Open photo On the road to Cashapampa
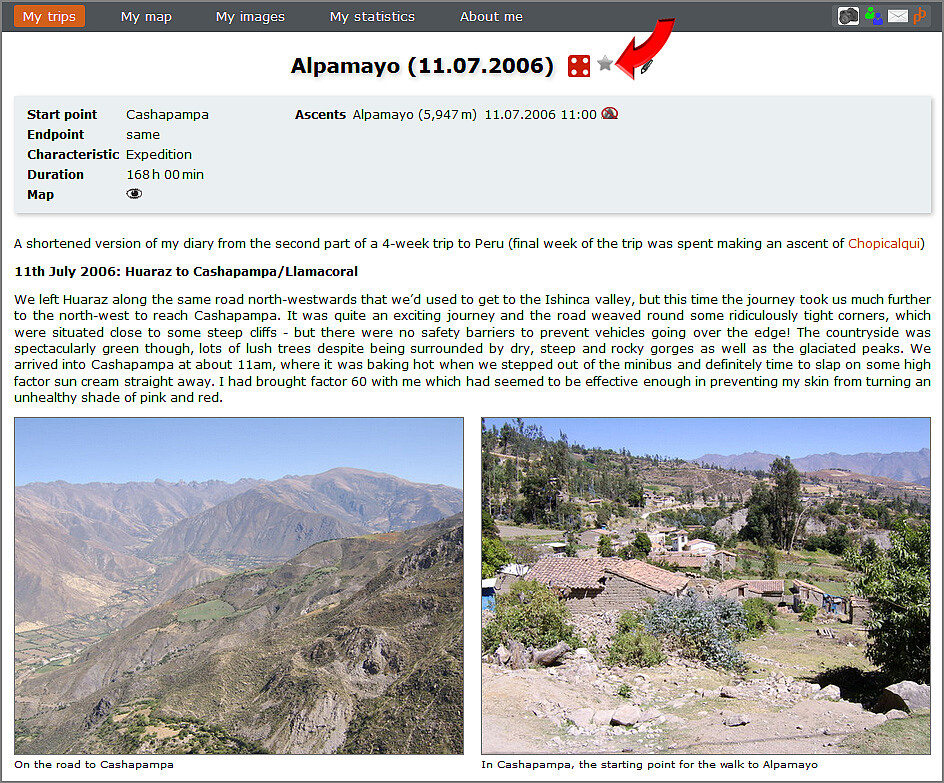Viewport: 944px width, 783px height. click(239, 586)
